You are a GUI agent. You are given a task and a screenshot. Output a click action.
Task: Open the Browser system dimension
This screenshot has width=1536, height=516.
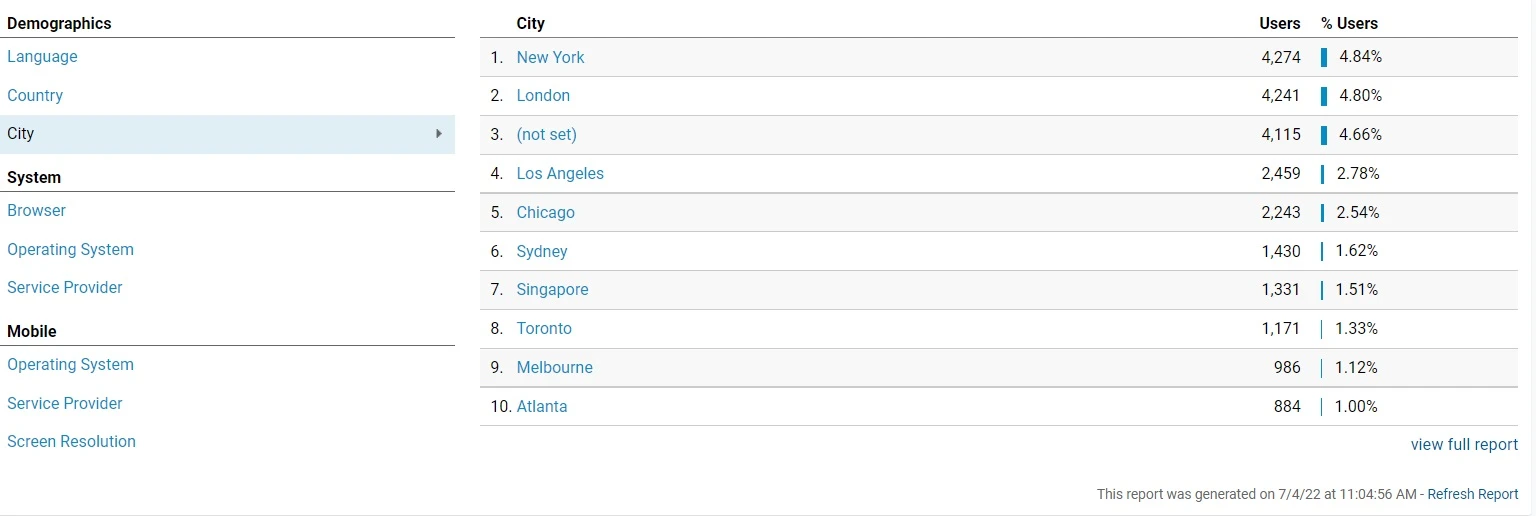coord(36,211)
